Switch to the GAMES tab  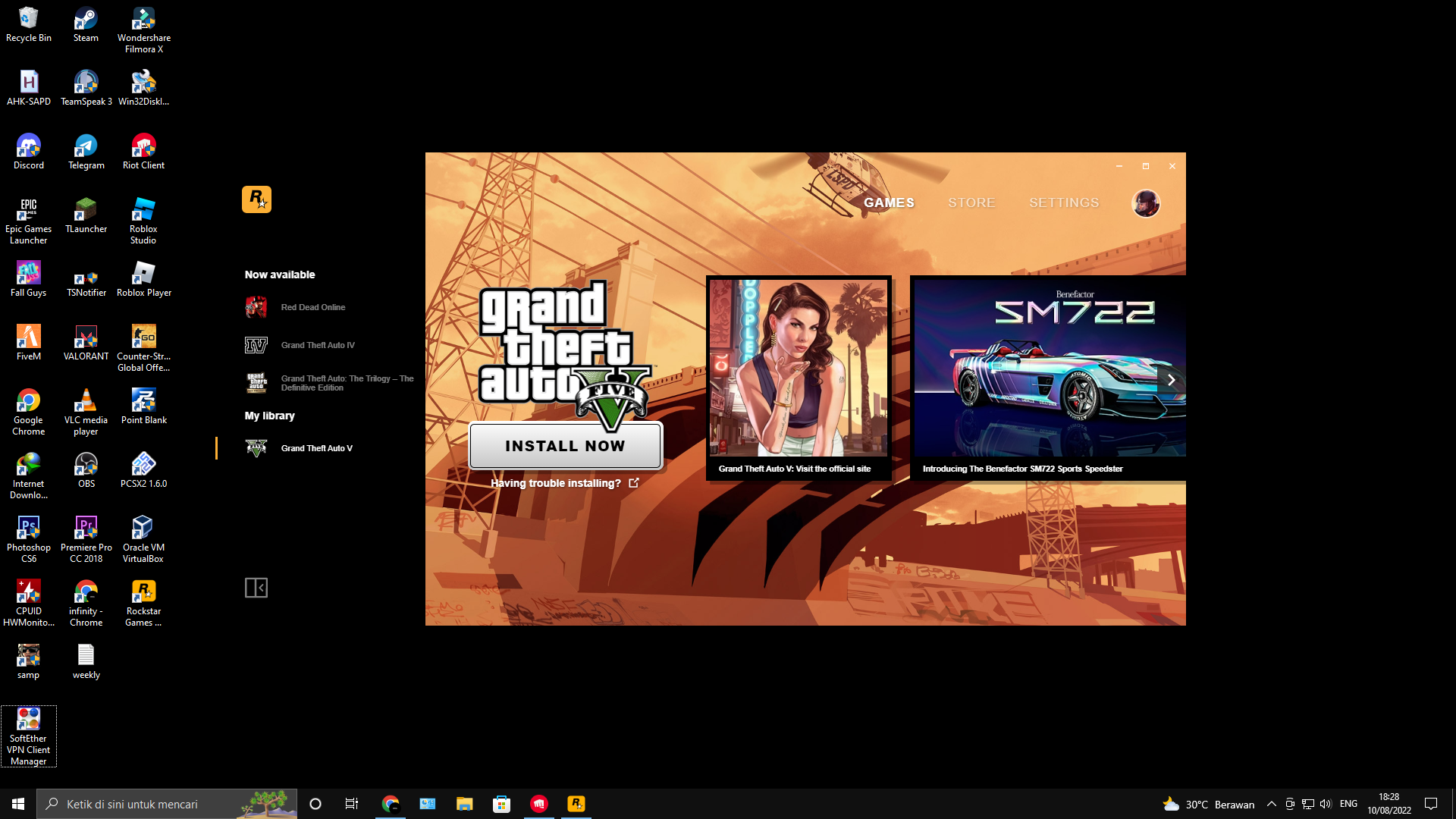coord(889,202)
